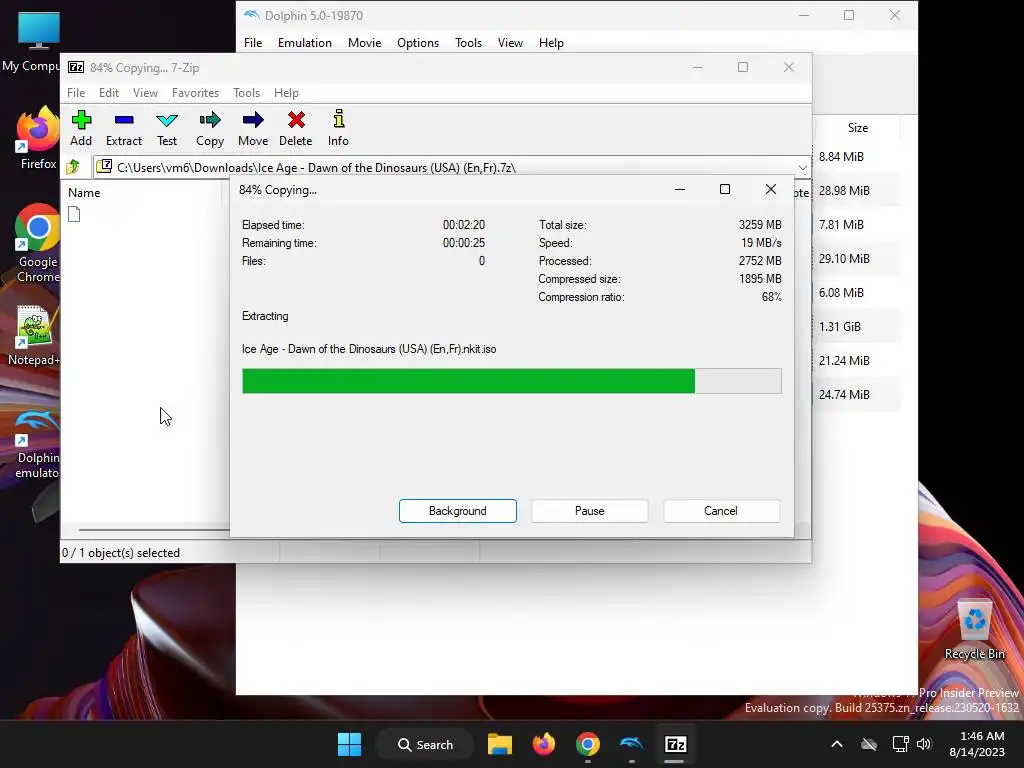Click the volume icon in system tray

pyautogui.click(x=924, y=744)
